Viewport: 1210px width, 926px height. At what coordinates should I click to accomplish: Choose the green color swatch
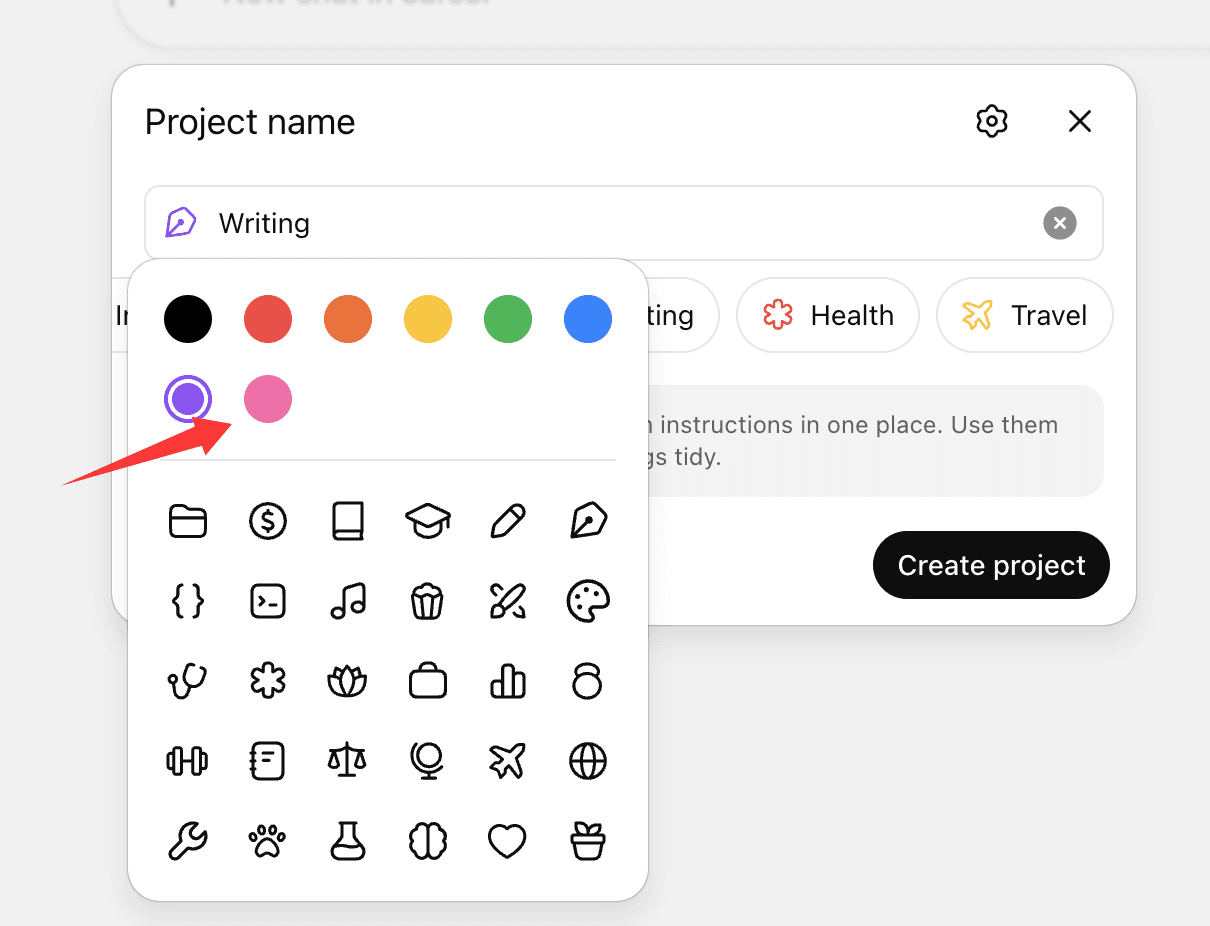[508, 320]
